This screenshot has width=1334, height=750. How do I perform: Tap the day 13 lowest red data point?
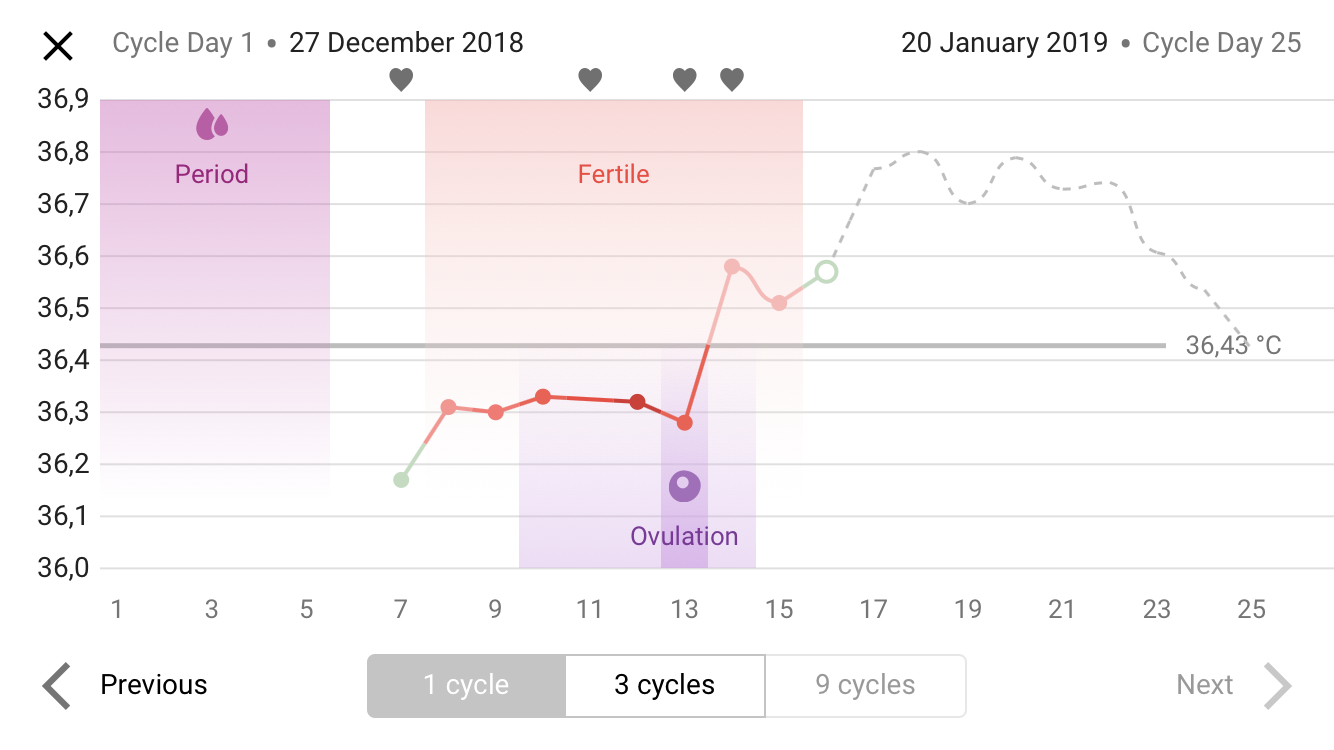(684, 423)
